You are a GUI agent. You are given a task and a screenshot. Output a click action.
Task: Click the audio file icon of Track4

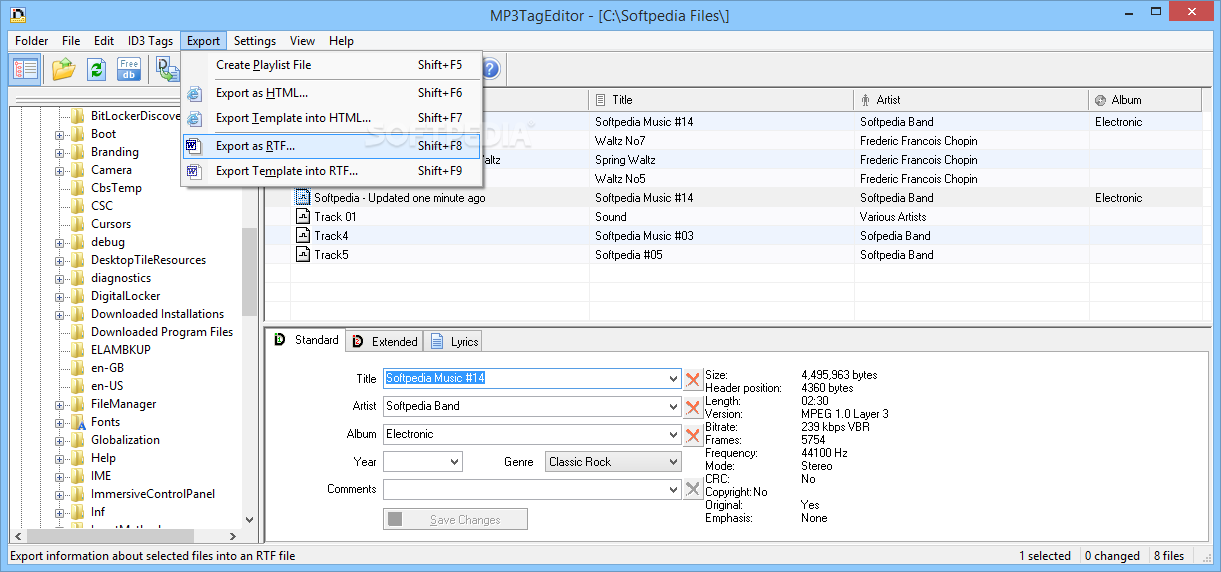[303, 236]
